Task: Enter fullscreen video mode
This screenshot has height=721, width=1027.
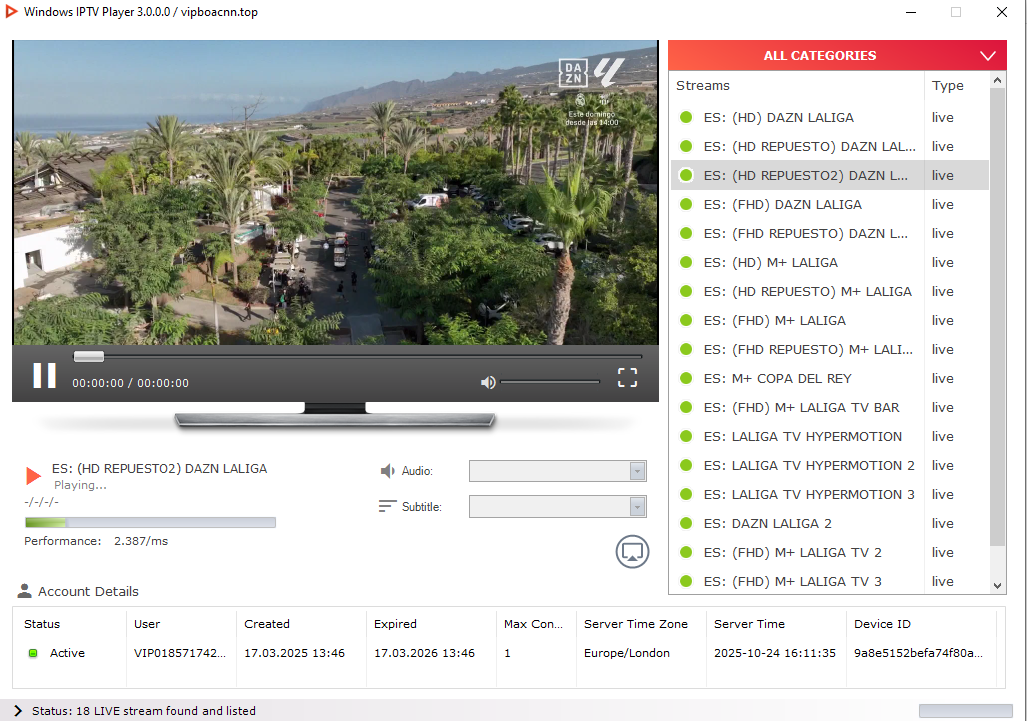Action: (x=627, y=377)
